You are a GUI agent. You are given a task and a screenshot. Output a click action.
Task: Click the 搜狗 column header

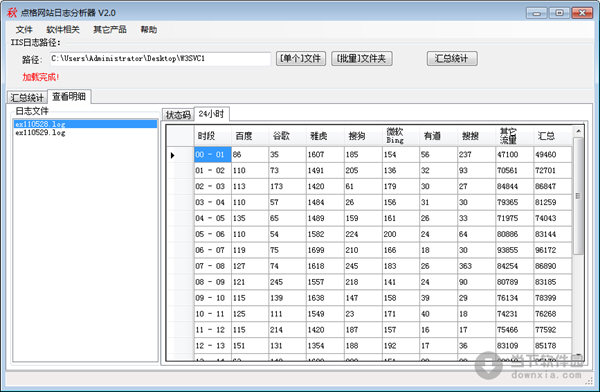tap(363, 136)
